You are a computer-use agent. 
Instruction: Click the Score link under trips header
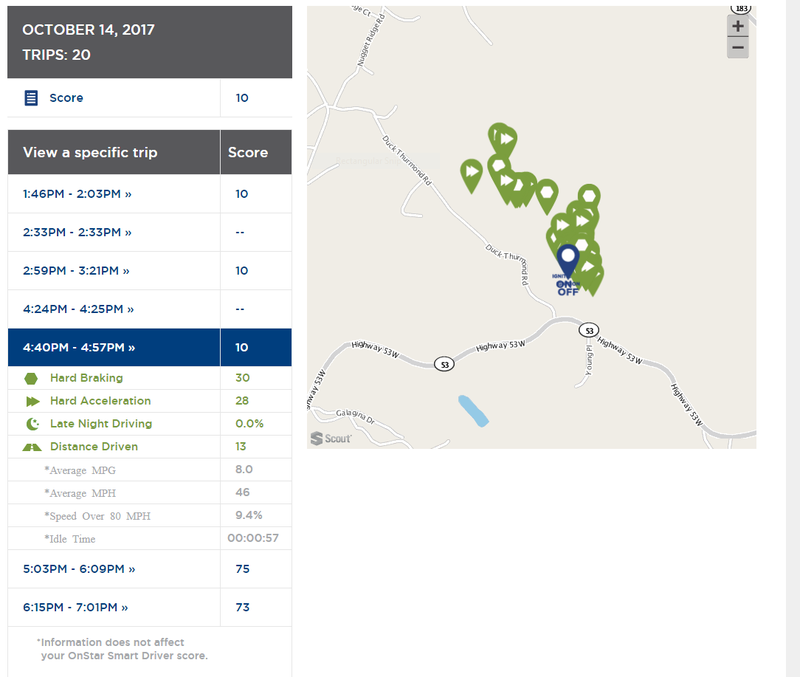(x=66, y=98)
